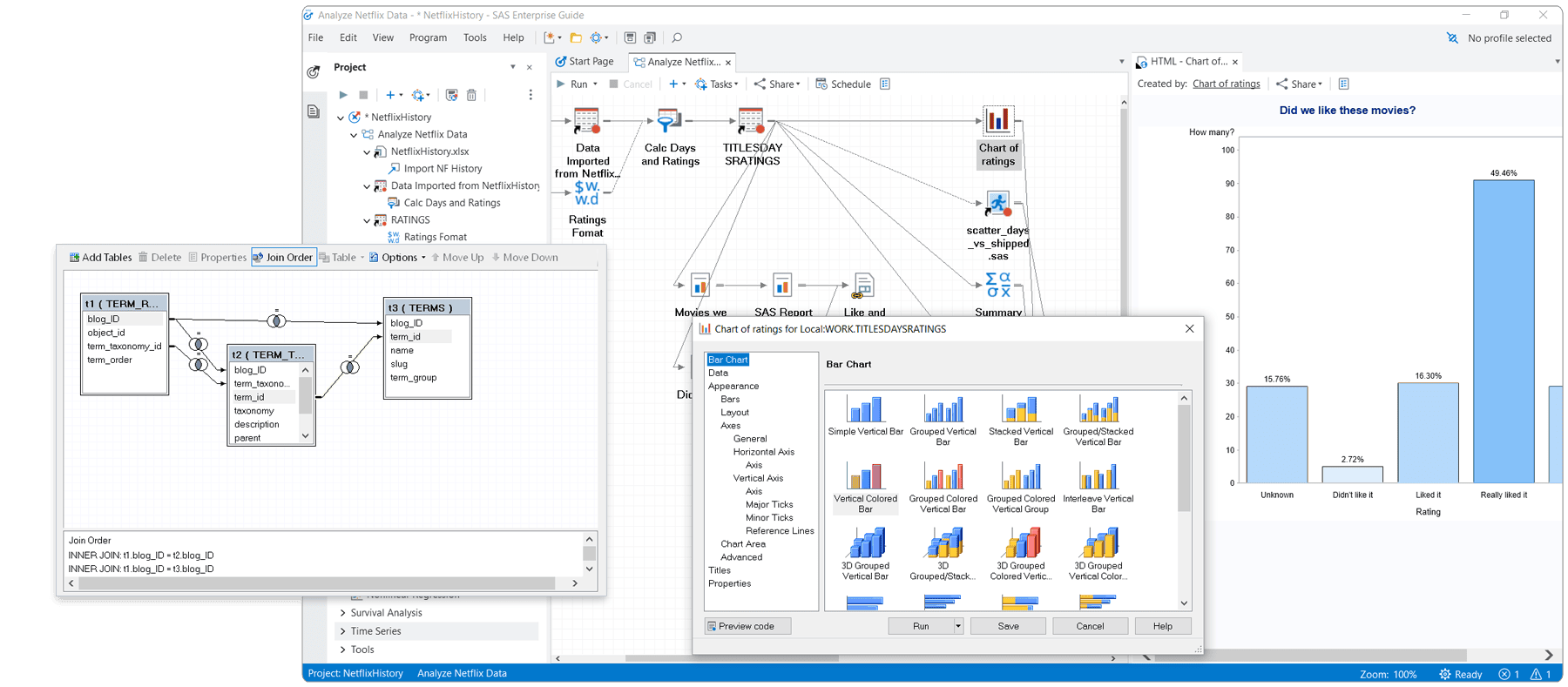Open the File menu

point(315,37)
